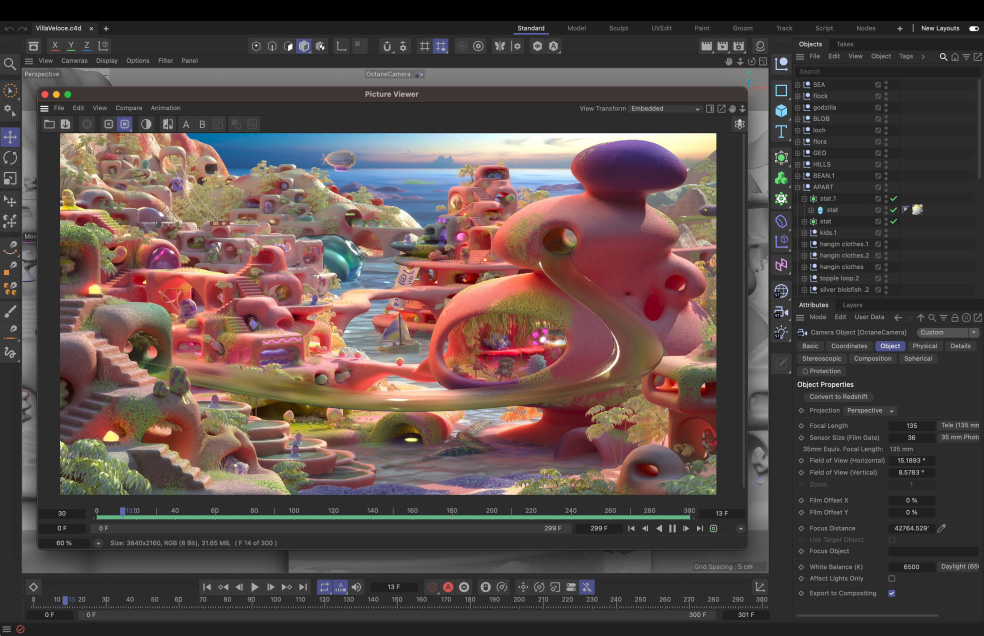Open the Coordinates attribute tab
Image resolution: width=984 pixels, height=636 pixels.
[x=849, y=346]
